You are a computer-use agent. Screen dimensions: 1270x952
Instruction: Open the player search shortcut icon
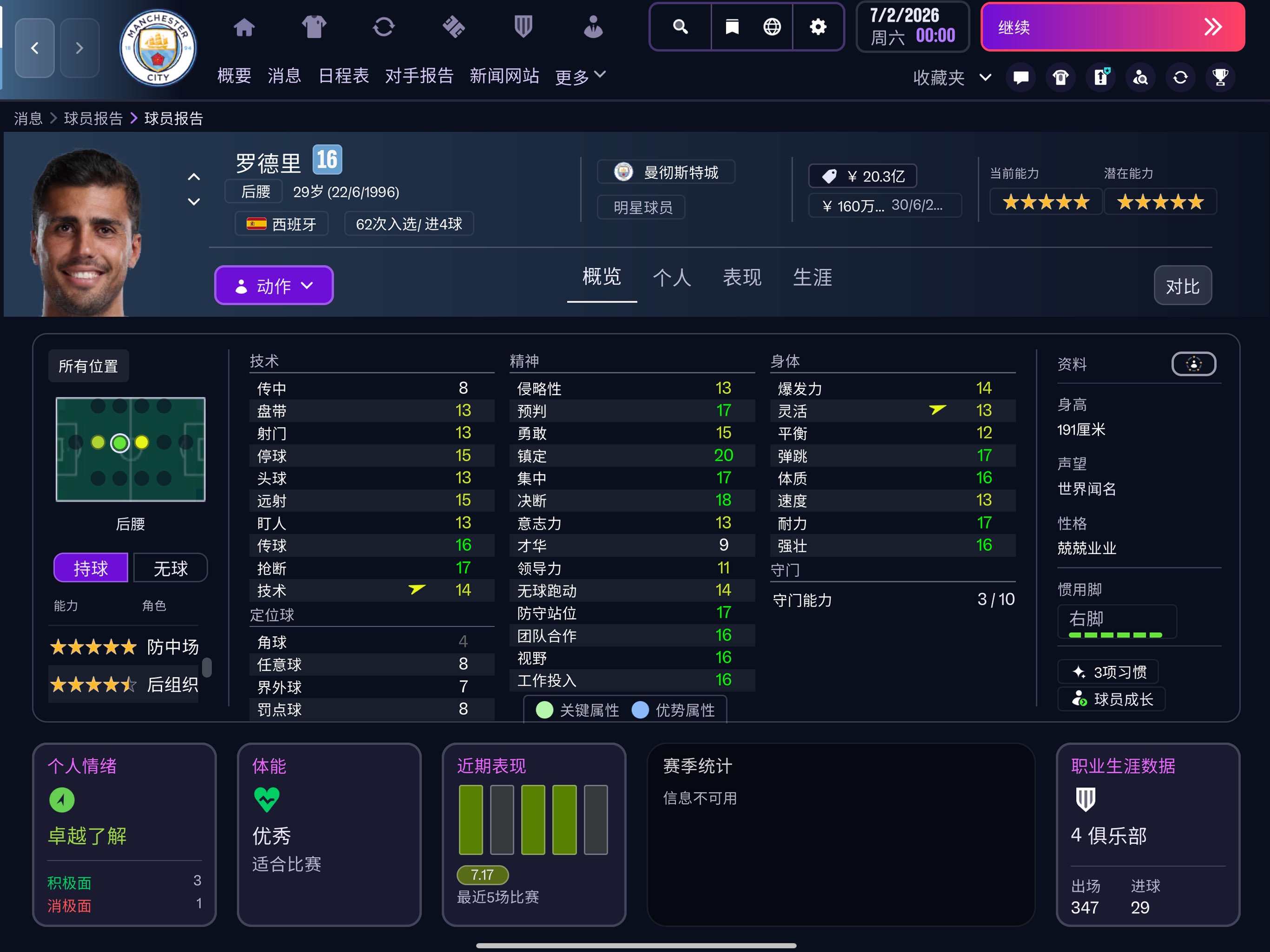1140,77
